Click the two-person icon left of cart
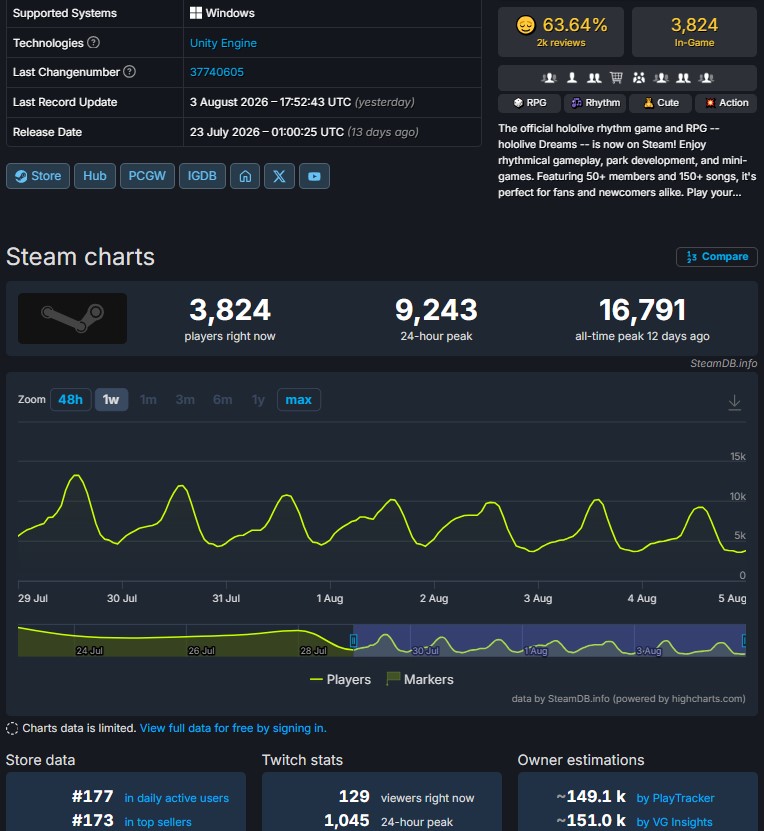This screenshot has width=764, height=831. coord(594,78)
